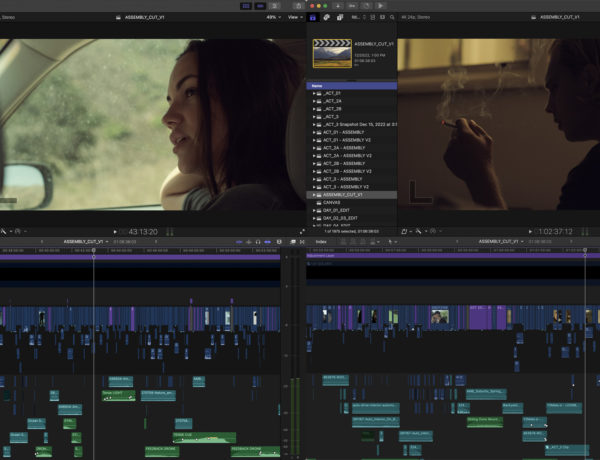This screenshot has height=460, width=600.
Task: Open the Titles and Generators sidebar
Action: click(x=341, y=17)
